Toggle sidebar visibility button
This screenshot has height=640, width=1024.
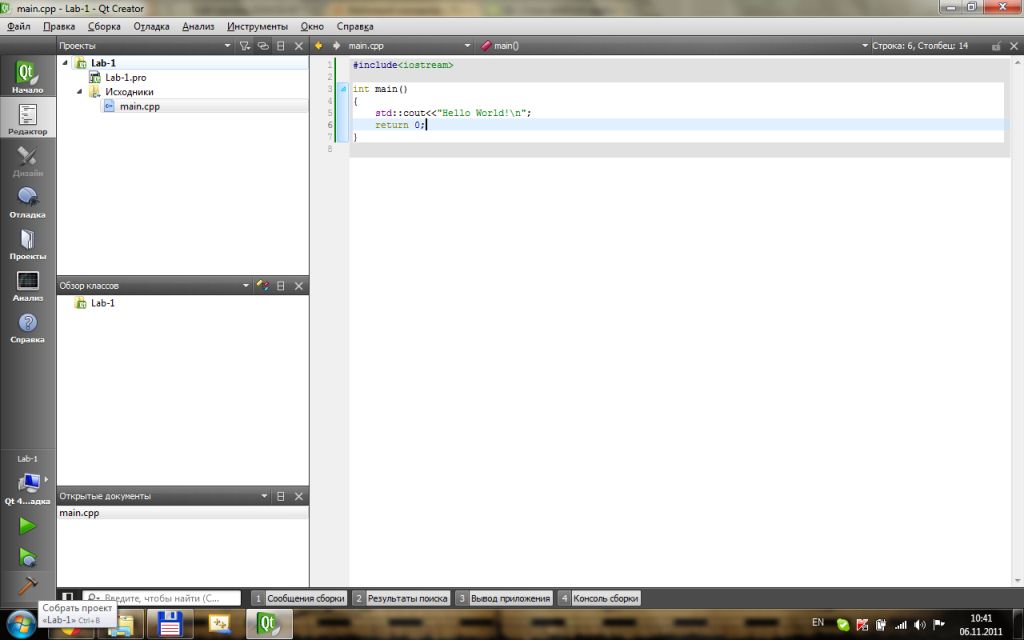[x=67, y=597]
